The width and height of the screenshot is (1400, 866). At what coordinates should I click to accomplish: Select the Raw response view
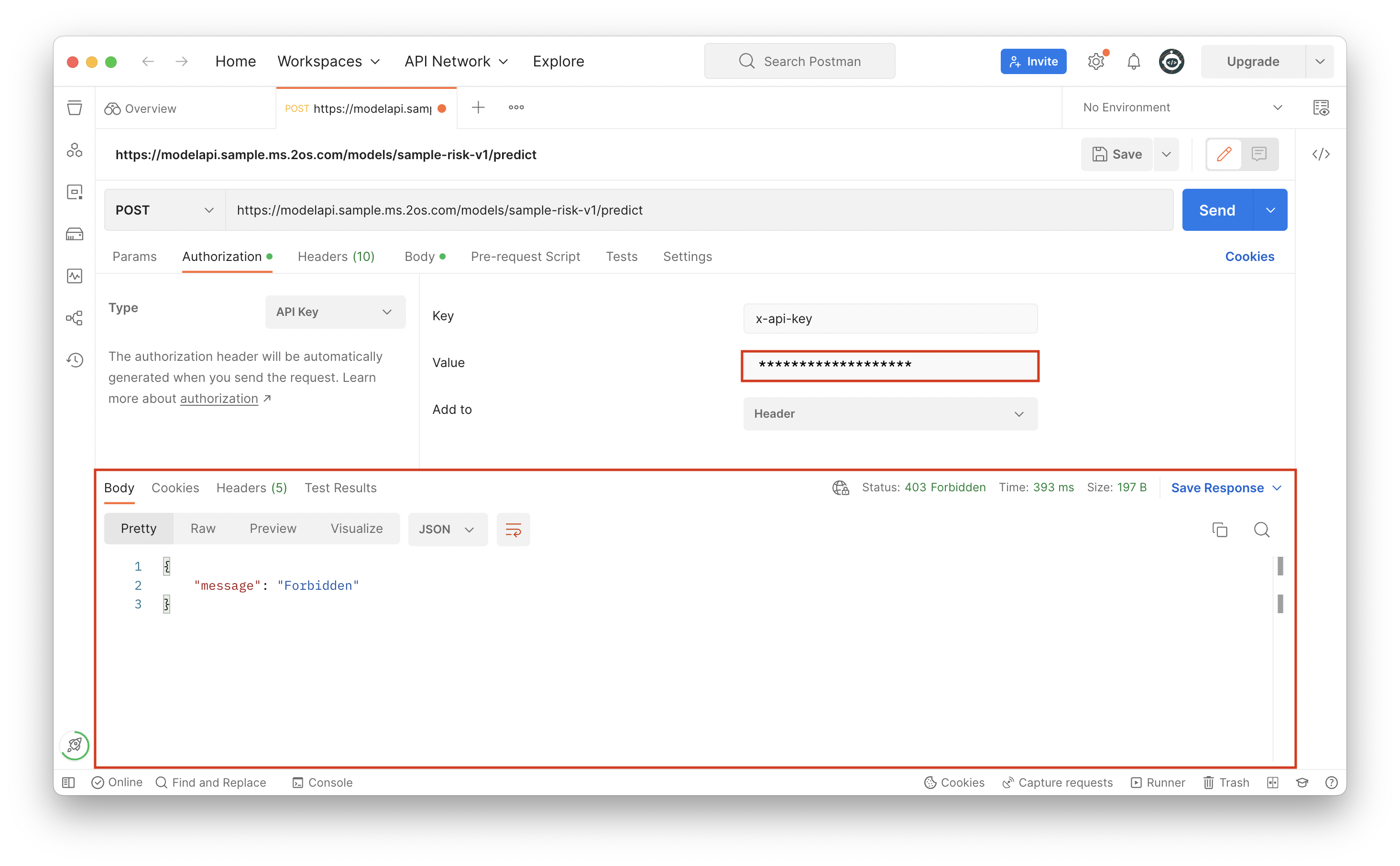pyautogui.click(x=203, y=528)
